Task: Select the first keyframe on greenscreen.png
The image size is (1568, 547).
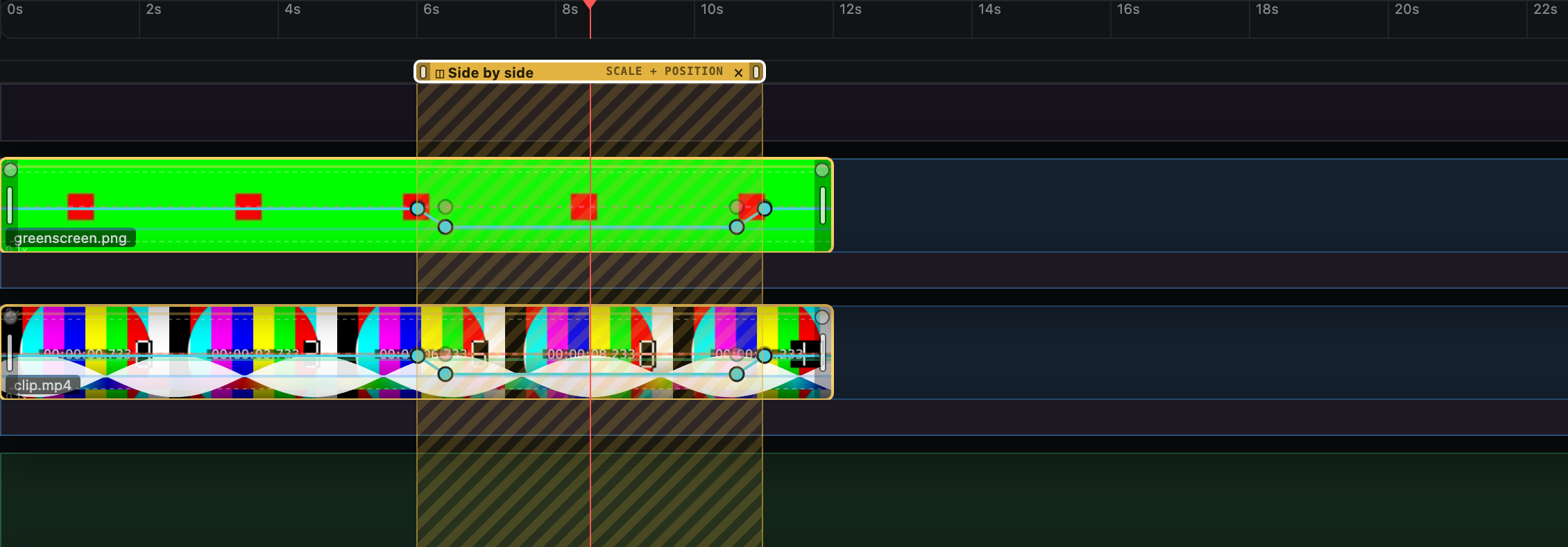Action: [x=418, y=208]
